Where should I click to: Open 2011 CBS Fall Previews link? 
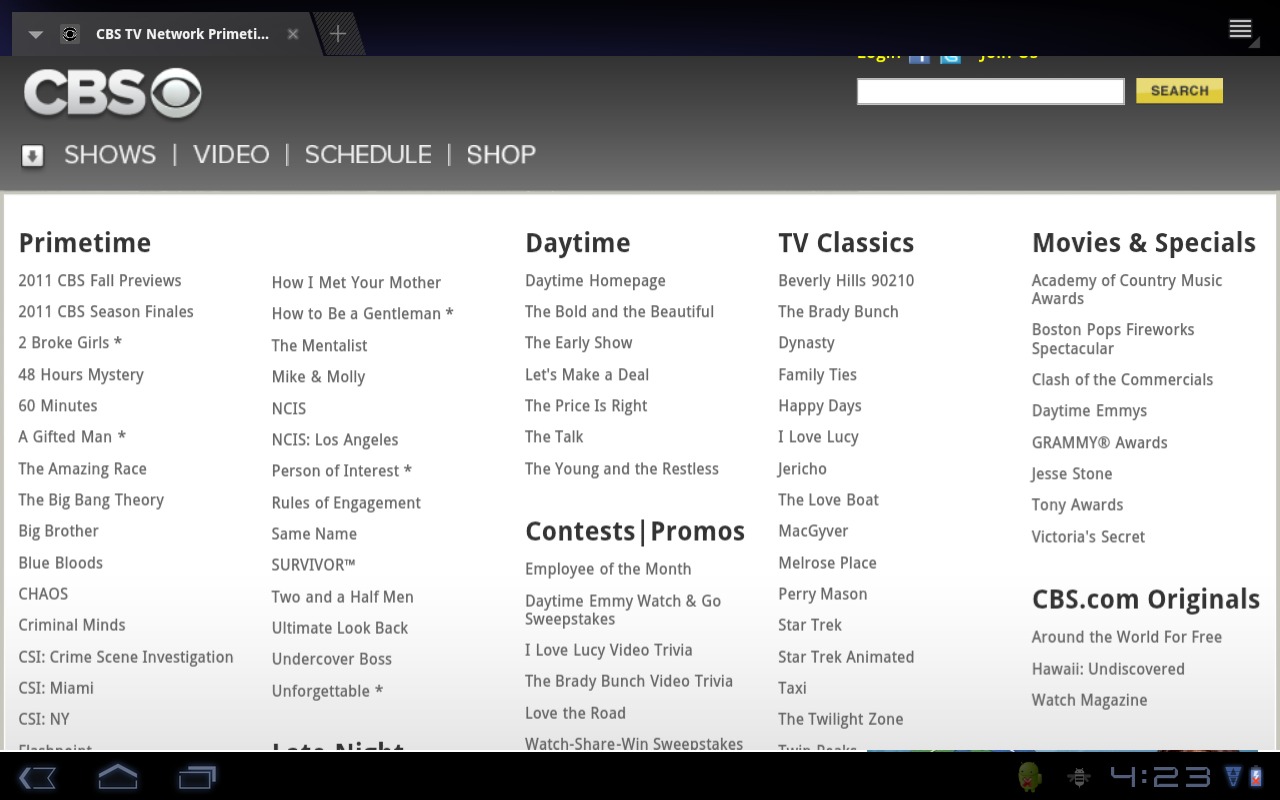[100, 281]
